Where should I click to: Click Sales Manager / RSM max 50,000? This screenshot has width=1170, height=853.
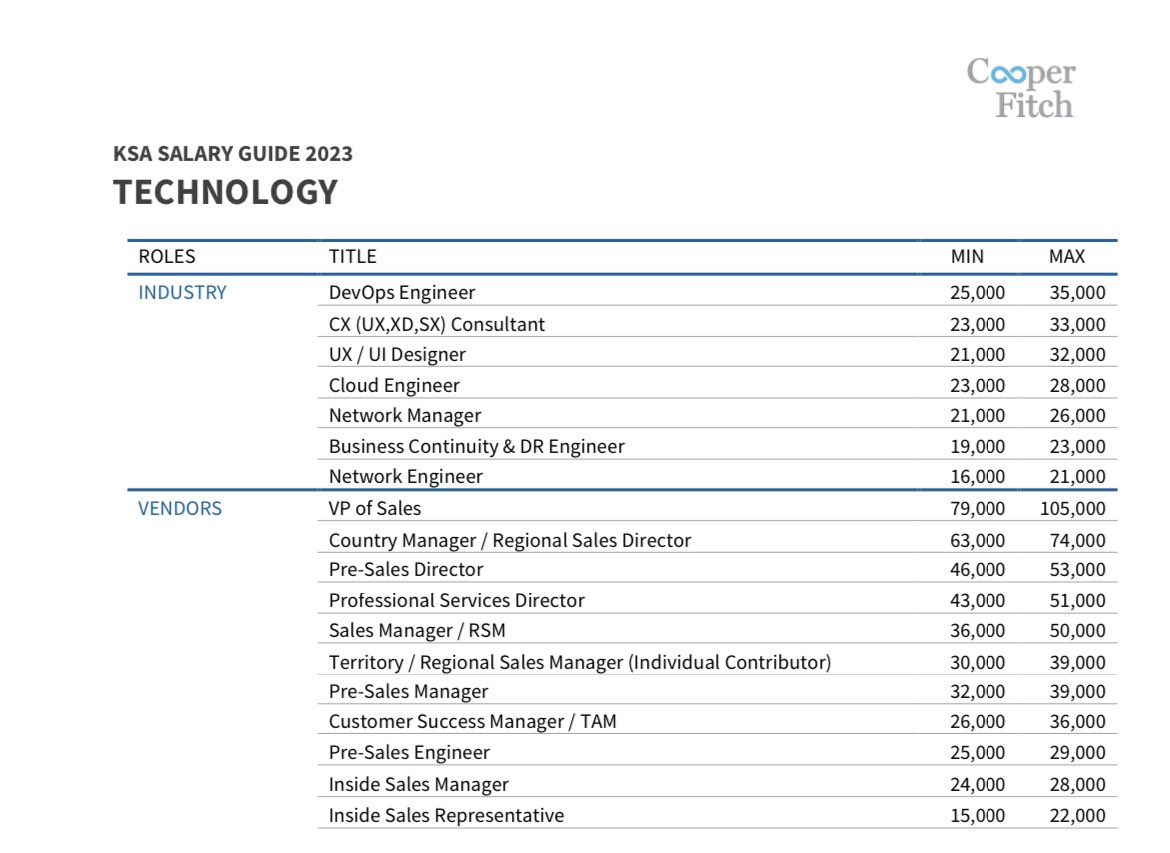pyautogui.click(x=1077, y=631)
